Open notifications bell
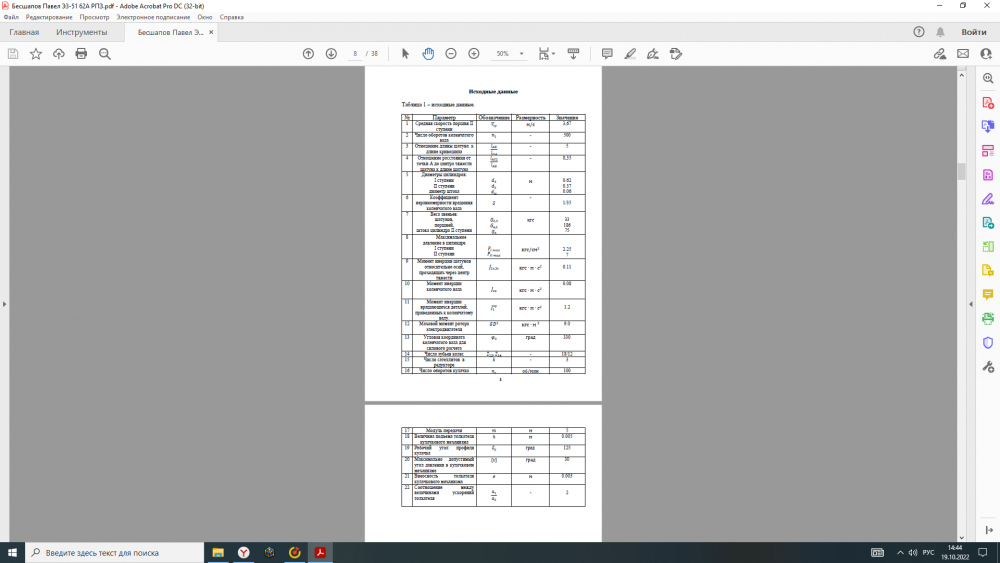The height and width of the screenshot is (563, 1000). (941, 32)
